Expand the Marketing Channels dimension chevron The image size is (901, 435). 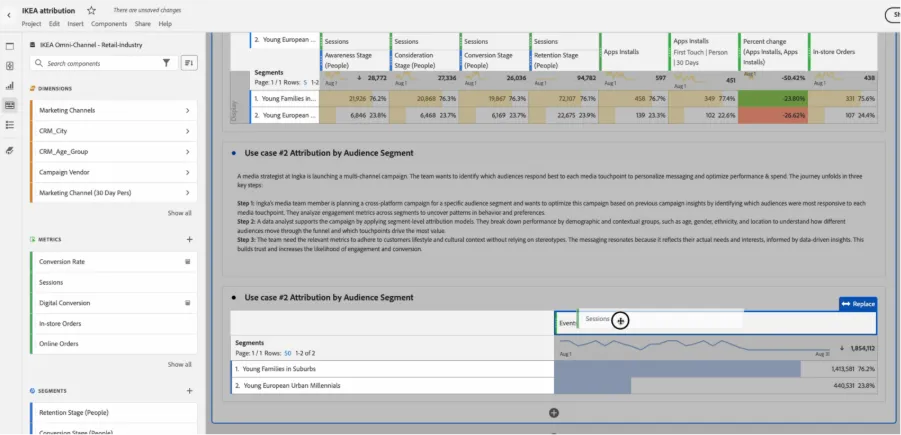(187, 110)
